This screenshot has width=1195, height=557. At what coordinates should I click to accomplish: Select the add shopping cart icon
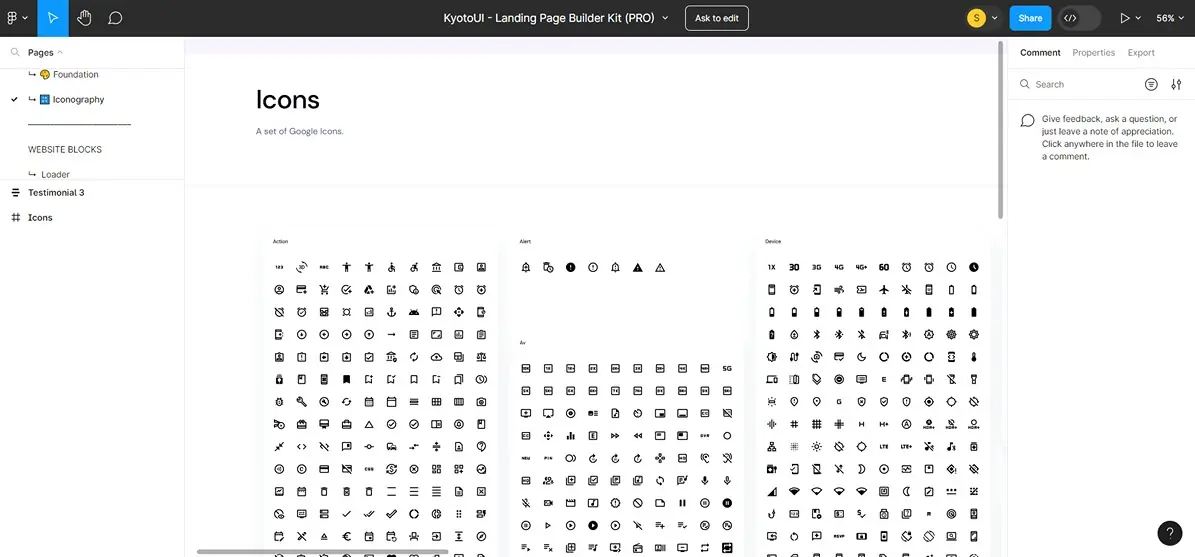click(324, 290)
